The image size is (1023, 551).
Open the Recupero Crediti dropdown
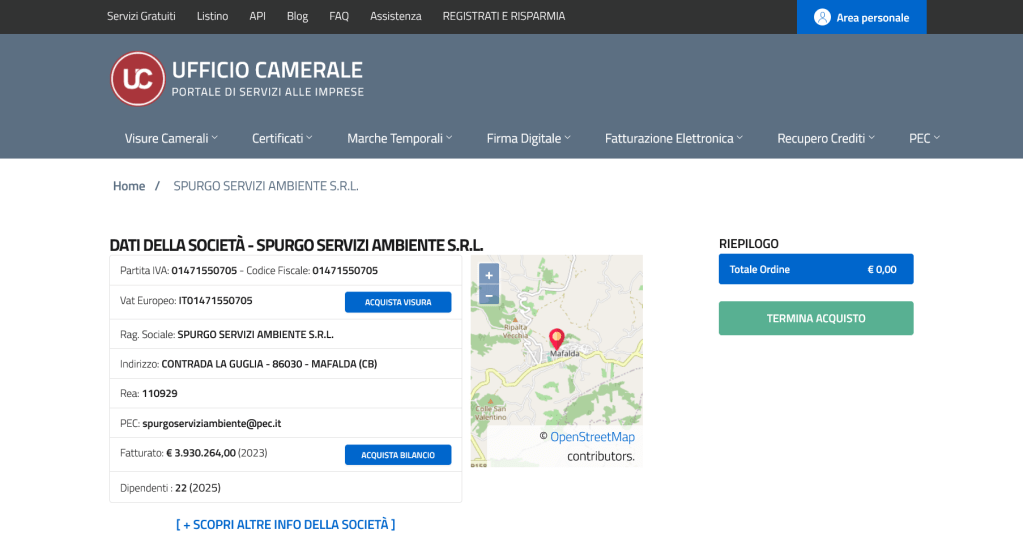pos(826,138)
